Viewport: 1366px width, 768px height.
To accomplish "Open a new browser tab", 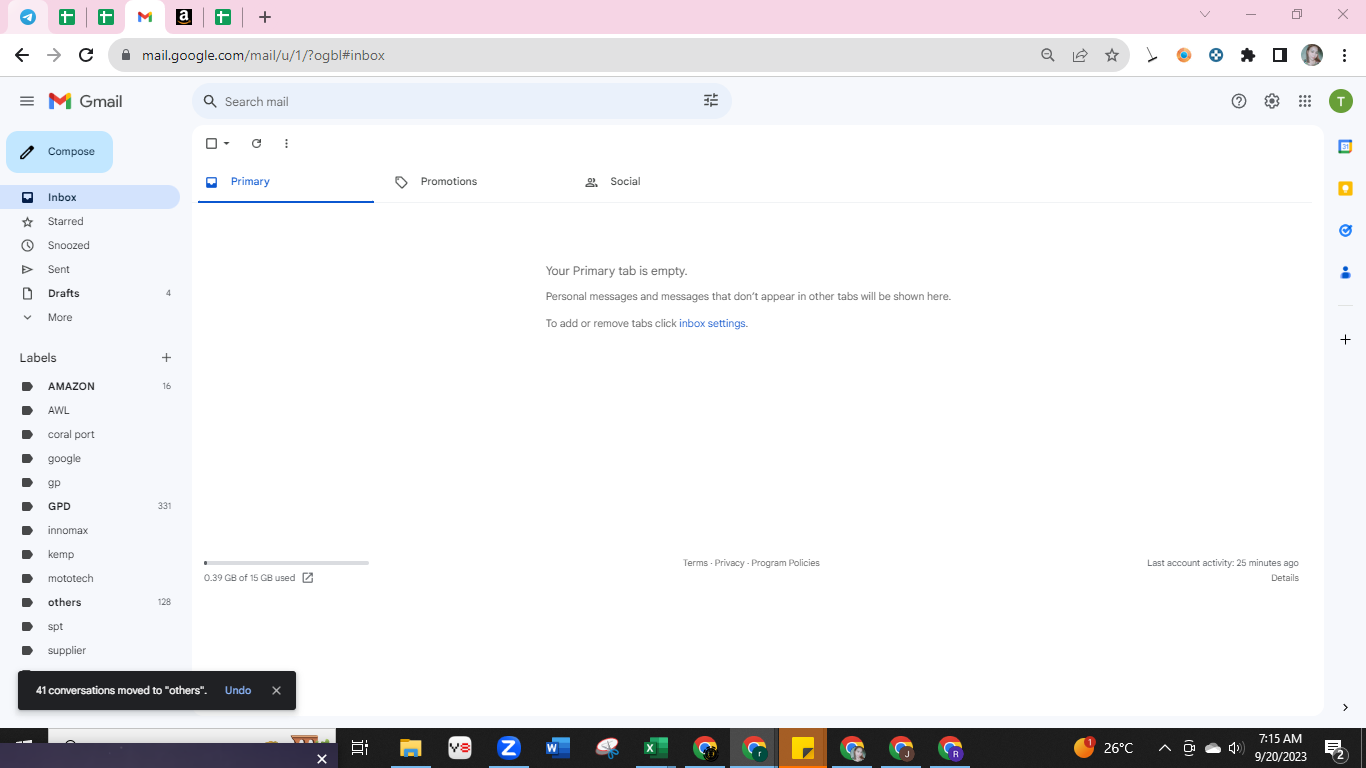I will click(x=265, y=17).
